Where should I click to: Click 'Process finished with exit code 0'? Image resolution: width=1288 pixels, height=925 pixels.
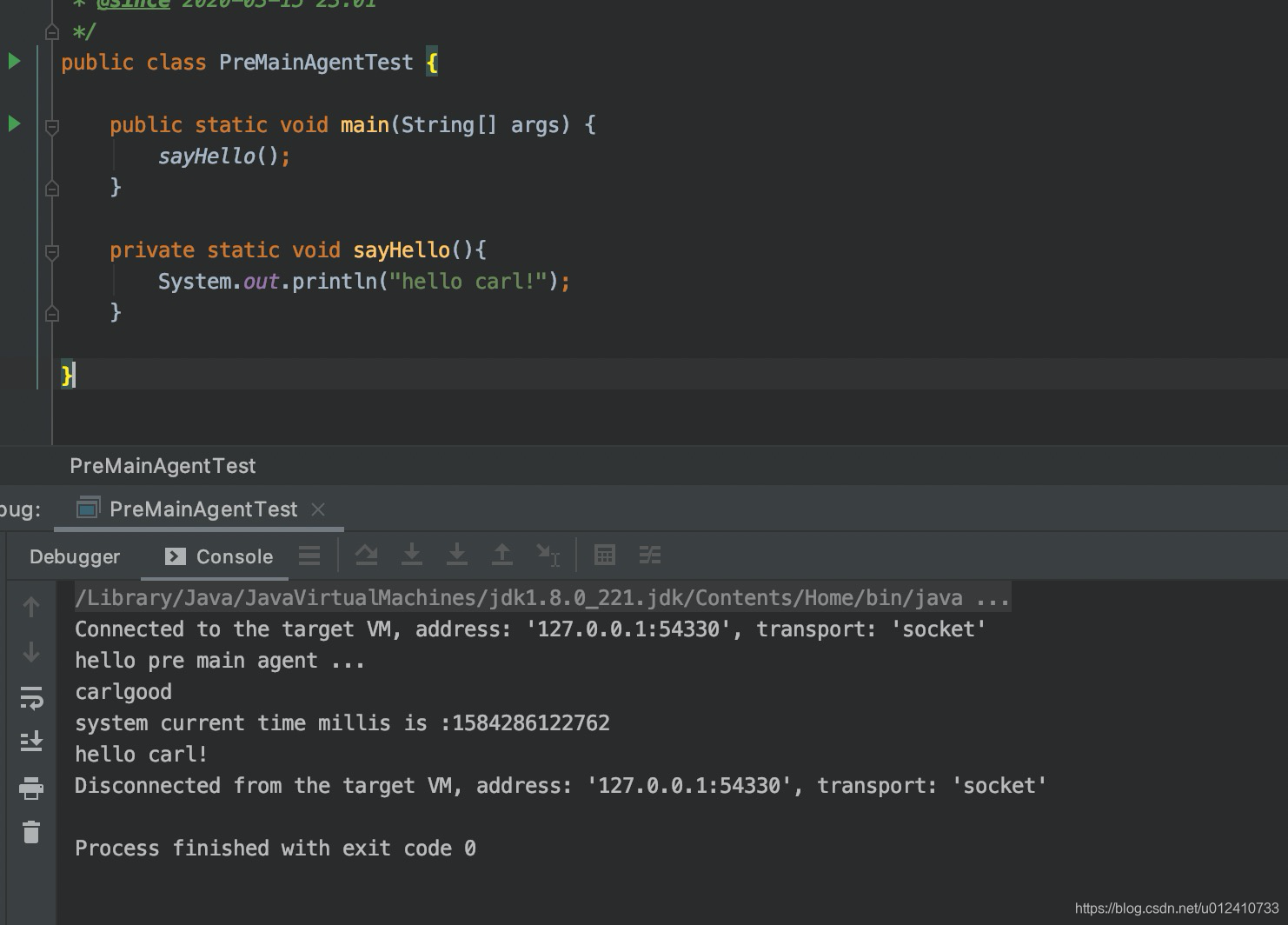[276, 848]
